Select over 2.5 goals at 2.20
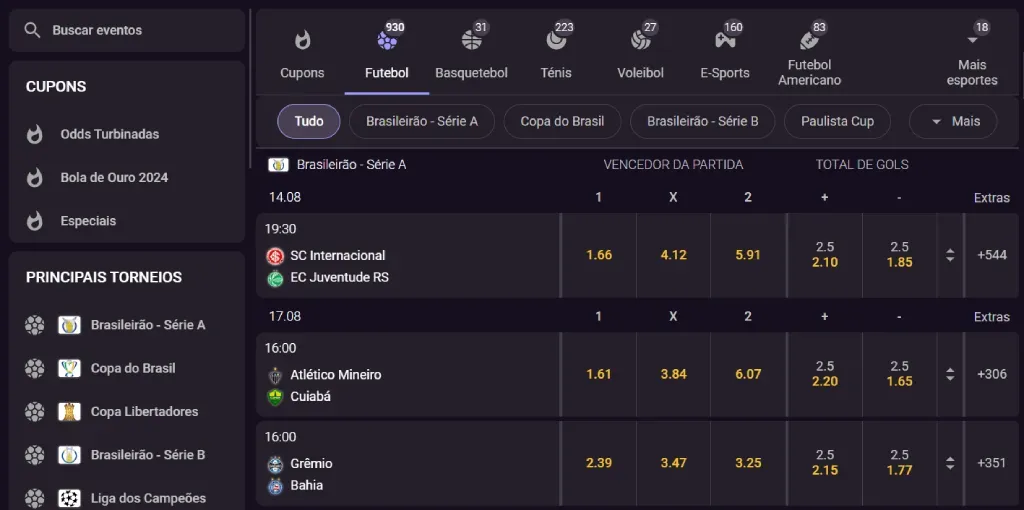This screenshot has width=1024, height=510. tap(825, 374)
